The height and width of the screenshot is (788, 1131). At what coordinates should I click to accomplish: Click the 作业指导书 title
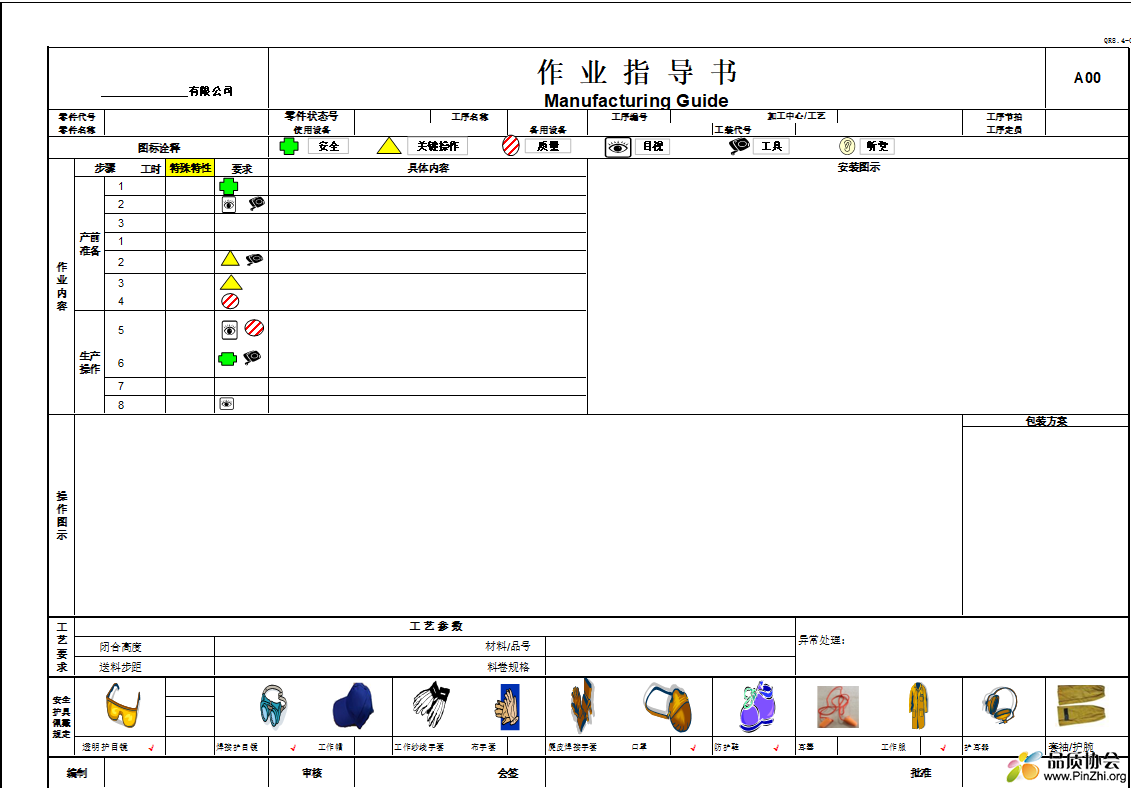637,72
